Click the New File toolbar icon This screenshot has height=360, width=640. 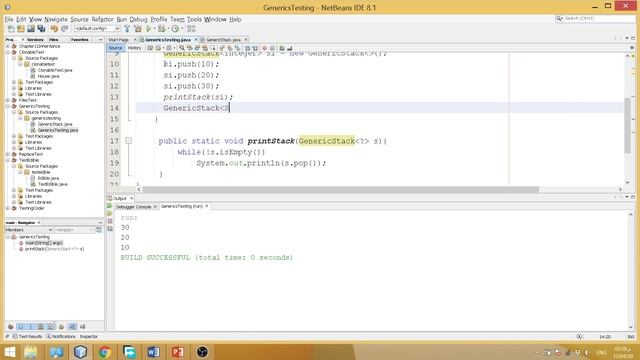click(11, 29)
